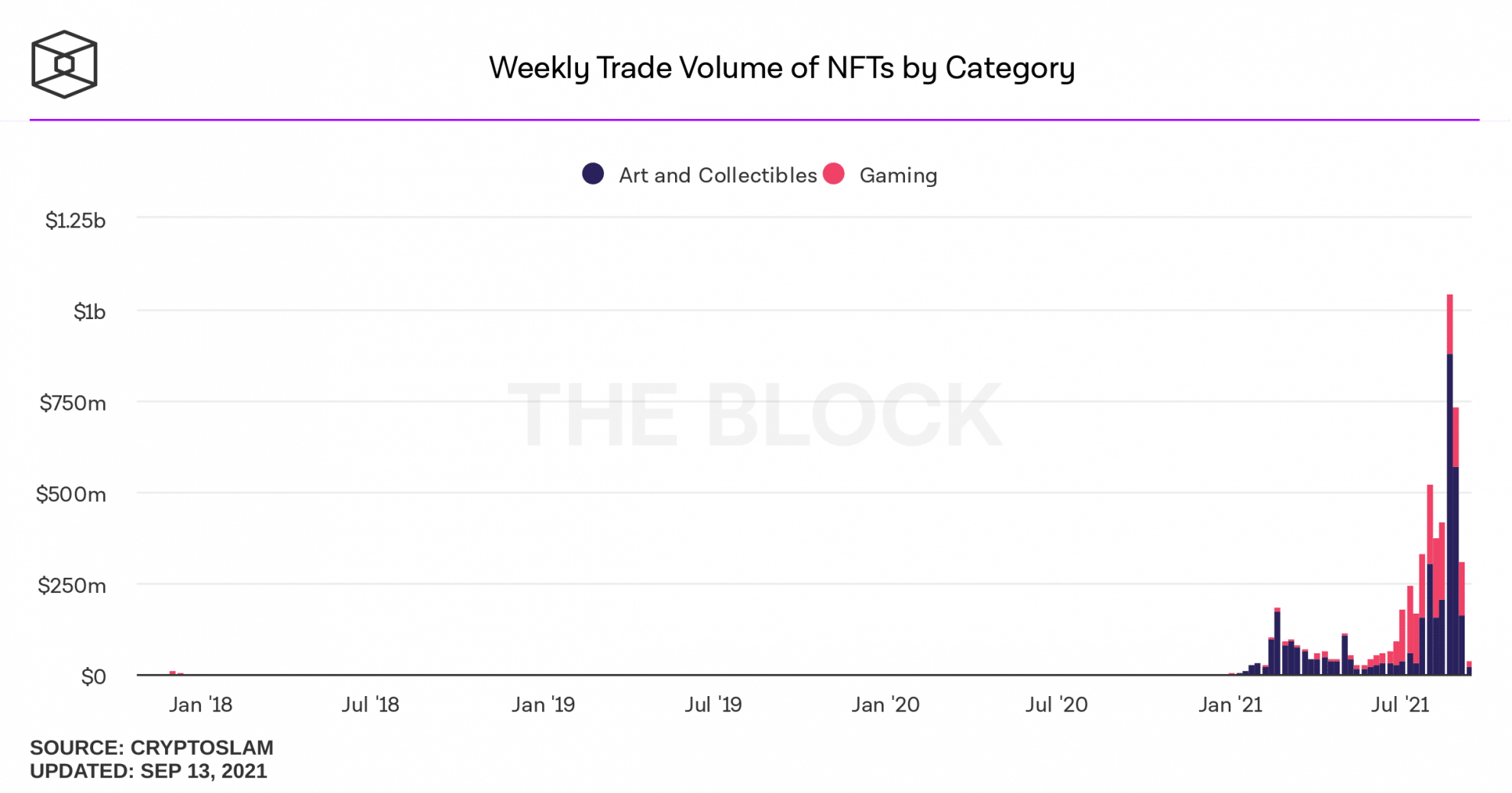The height and width of the screenshot is (793, 1512).
Task: Click the Jul '18 x-axis label
Action: pos(370,704)
